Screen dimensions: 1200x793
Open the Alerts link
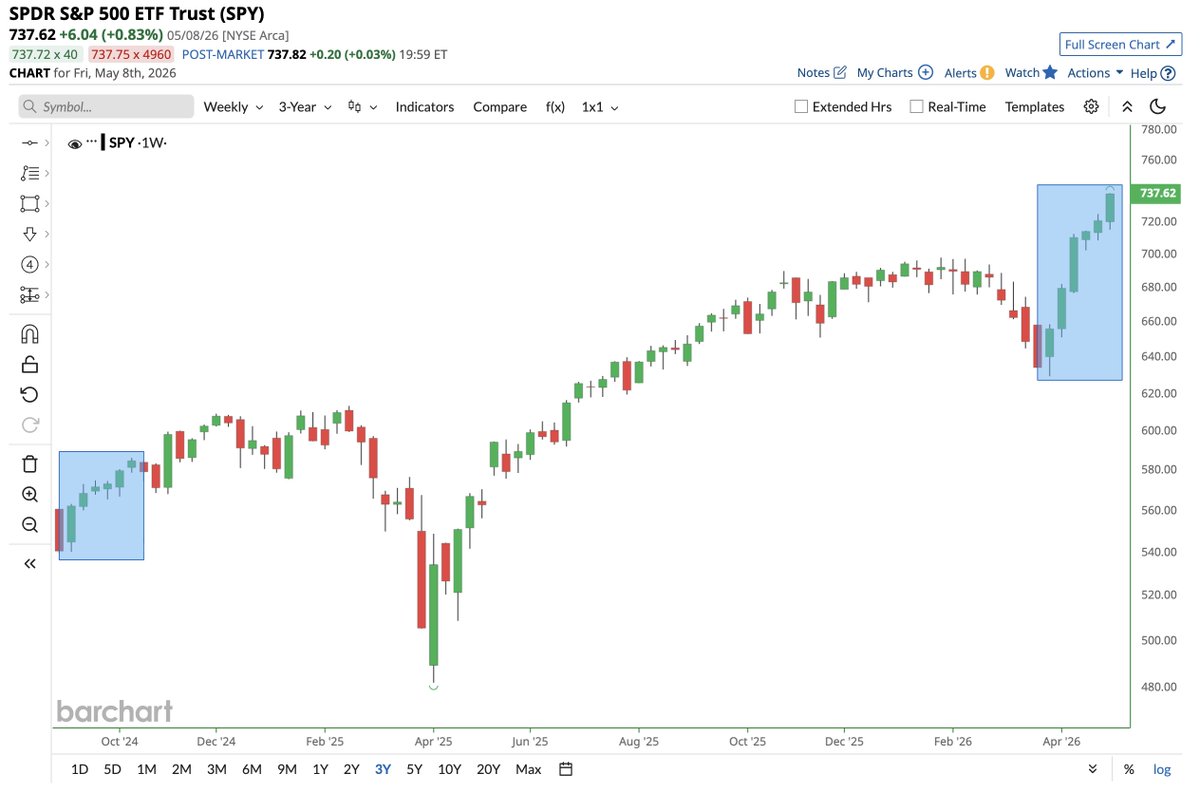click(x=960, y=73)
